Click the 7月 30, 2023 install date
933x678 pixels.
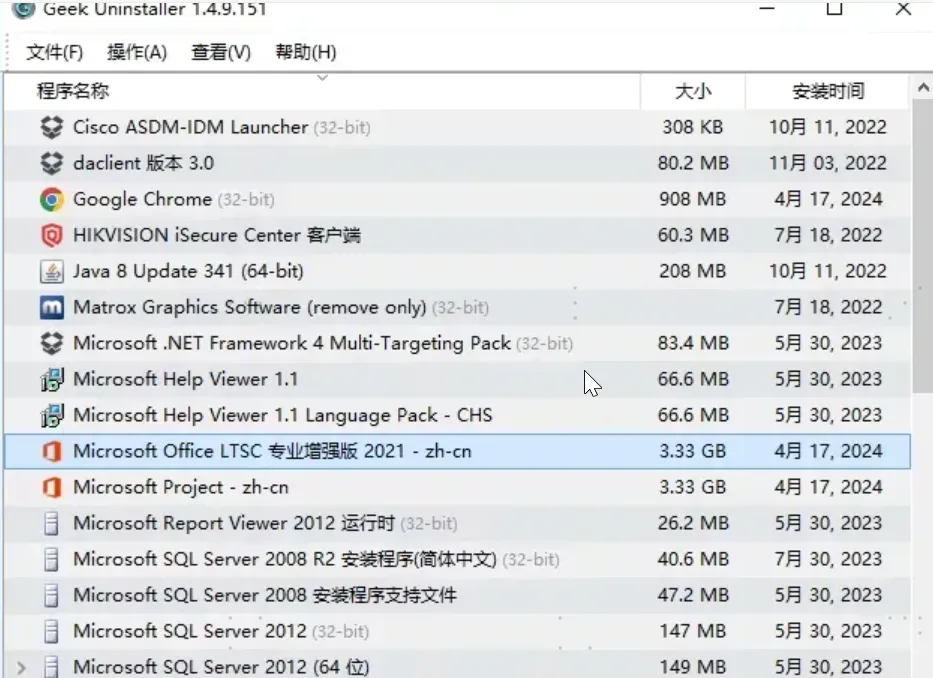[x=828, y=560]
